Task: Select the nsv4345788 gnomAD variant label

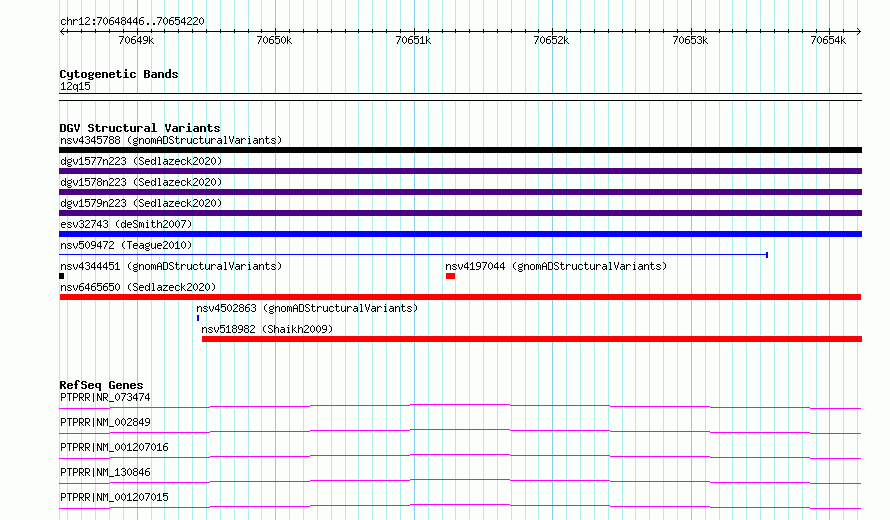Action: pyautogui.click(x=171, y=140)
